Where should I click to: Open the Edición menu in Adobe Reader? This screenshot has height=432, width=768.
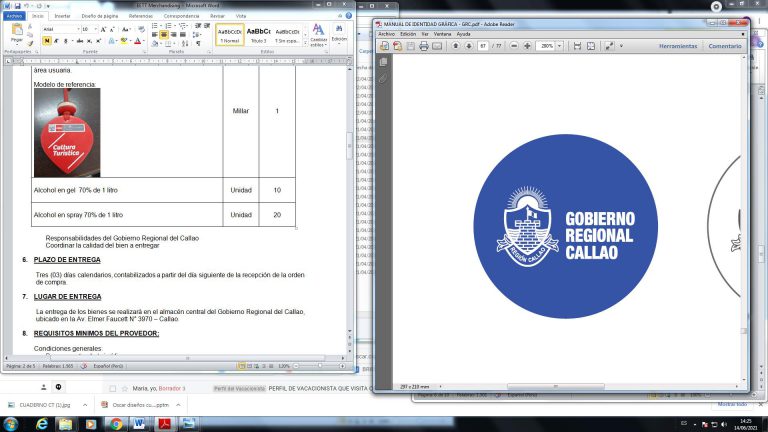(x=408, y=34)
